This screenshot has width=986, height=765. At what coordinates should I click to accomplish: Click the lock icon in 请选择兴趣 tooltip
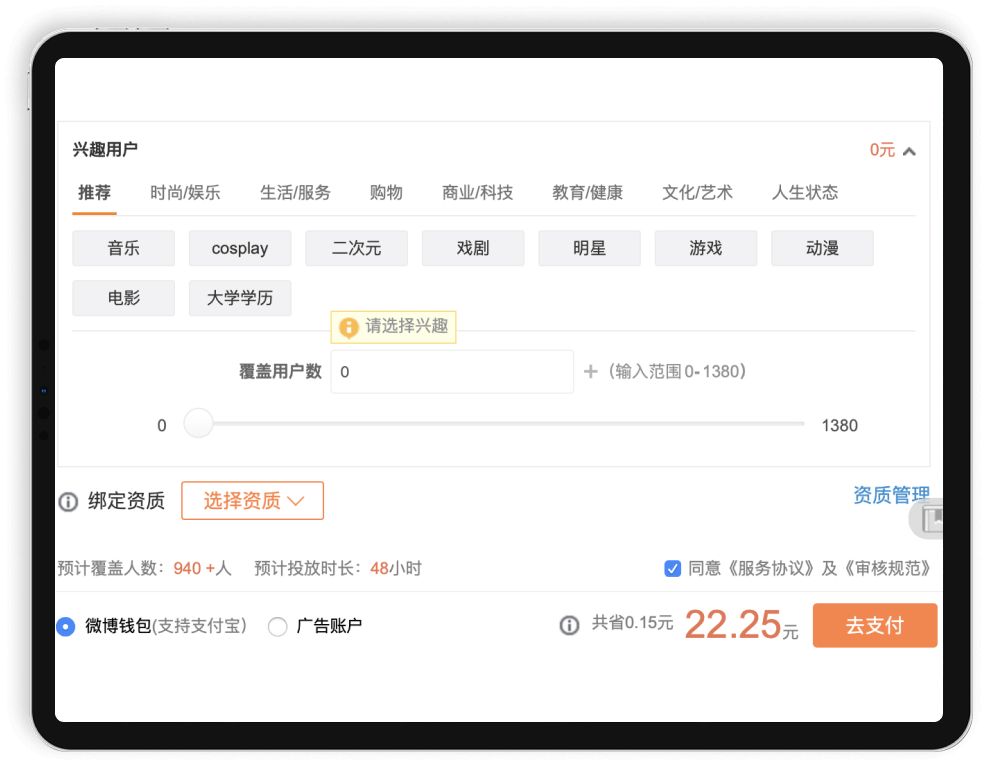coord(348,327)
